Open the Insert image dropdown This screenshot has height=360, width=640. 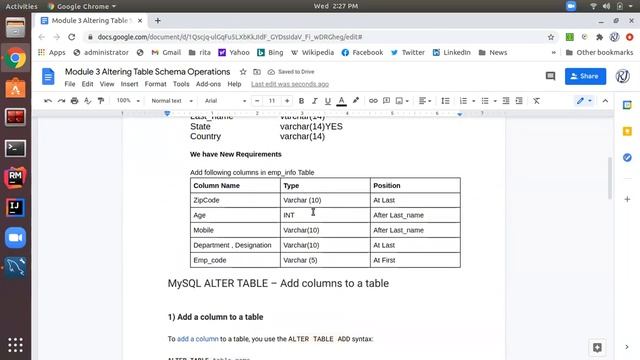pos(402,101)
